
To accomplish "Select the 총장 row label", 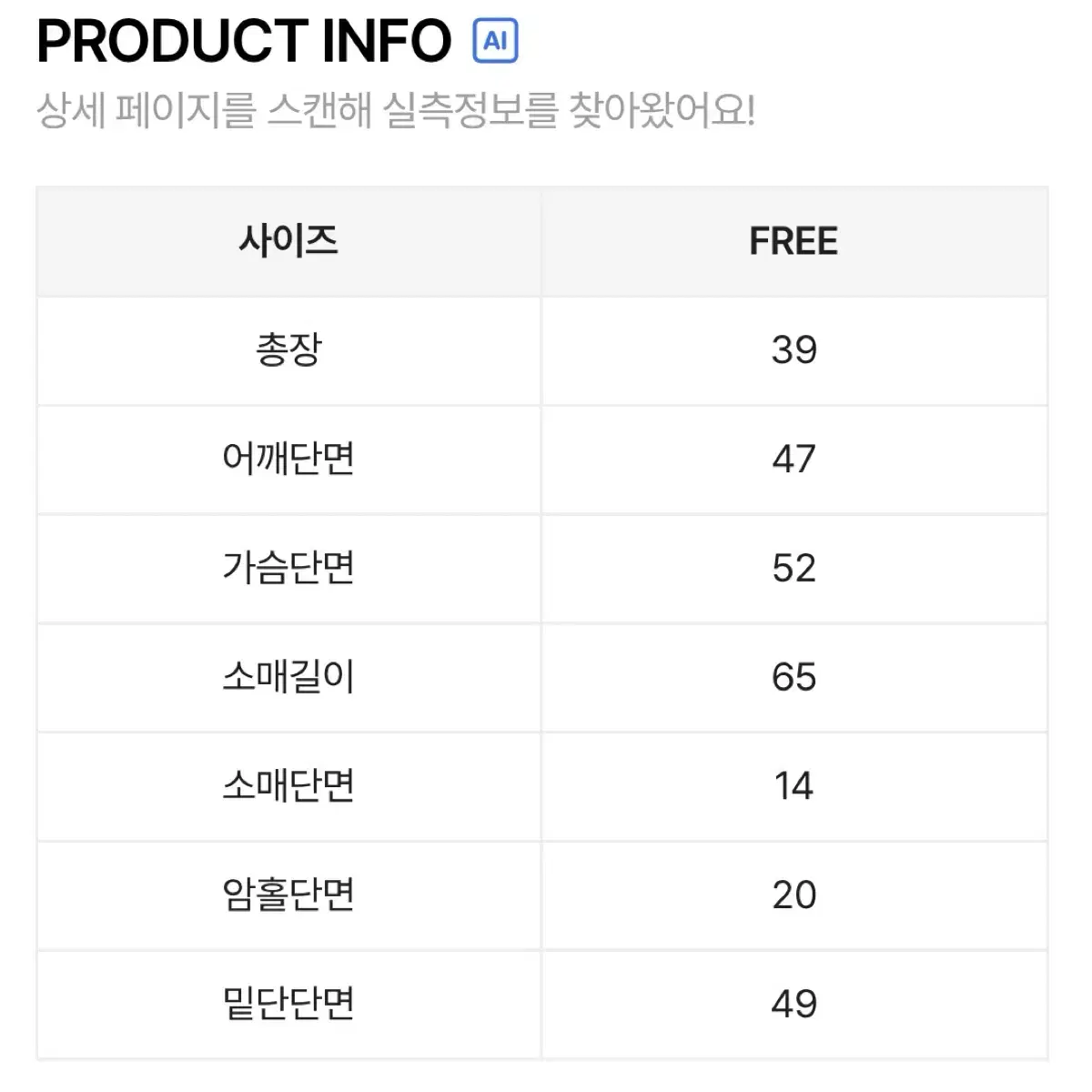I will pyautogui.click(x=288, y=349).
